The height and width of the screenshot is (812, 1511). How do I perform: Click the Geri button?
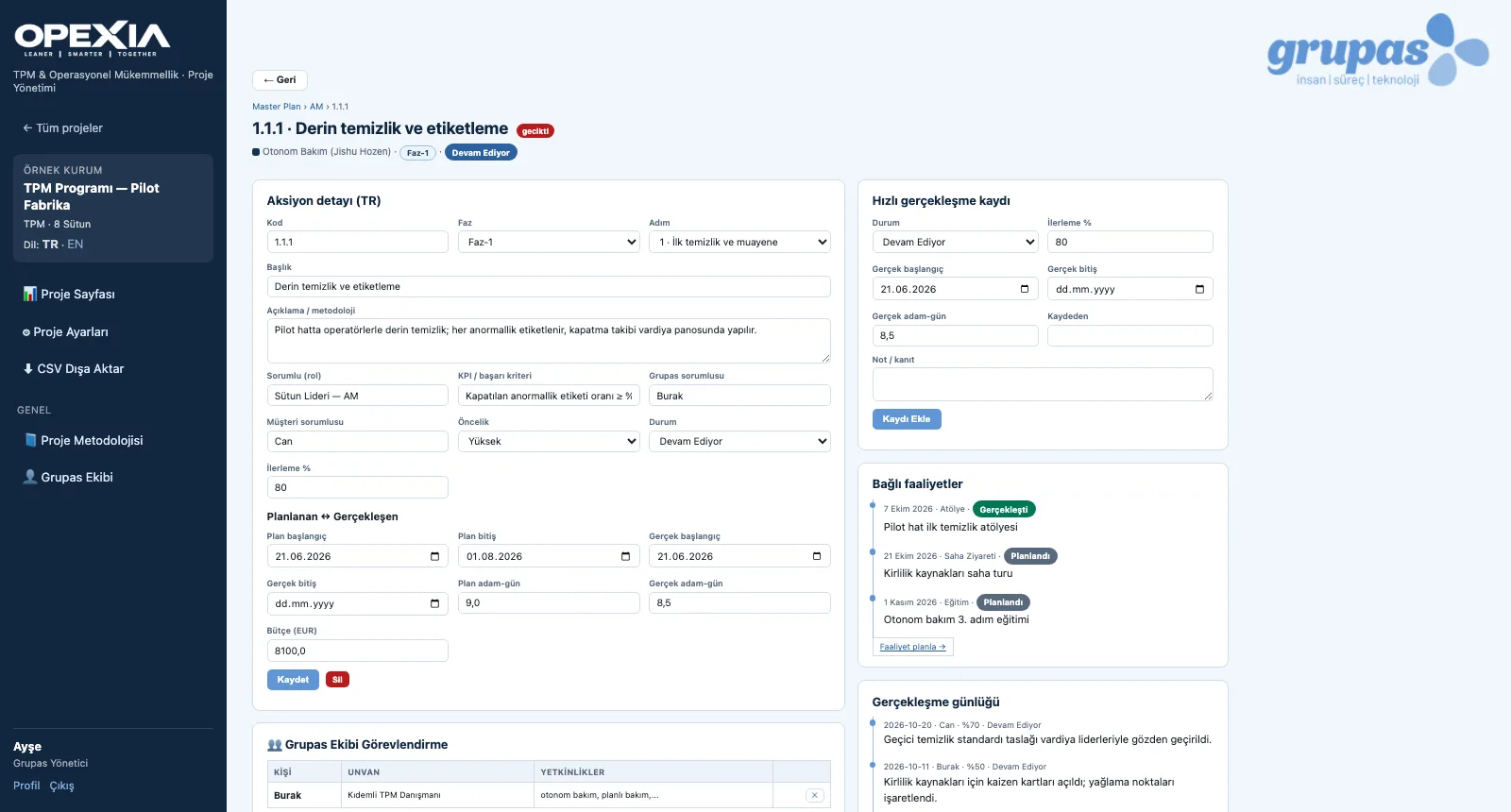click(280, 80)
